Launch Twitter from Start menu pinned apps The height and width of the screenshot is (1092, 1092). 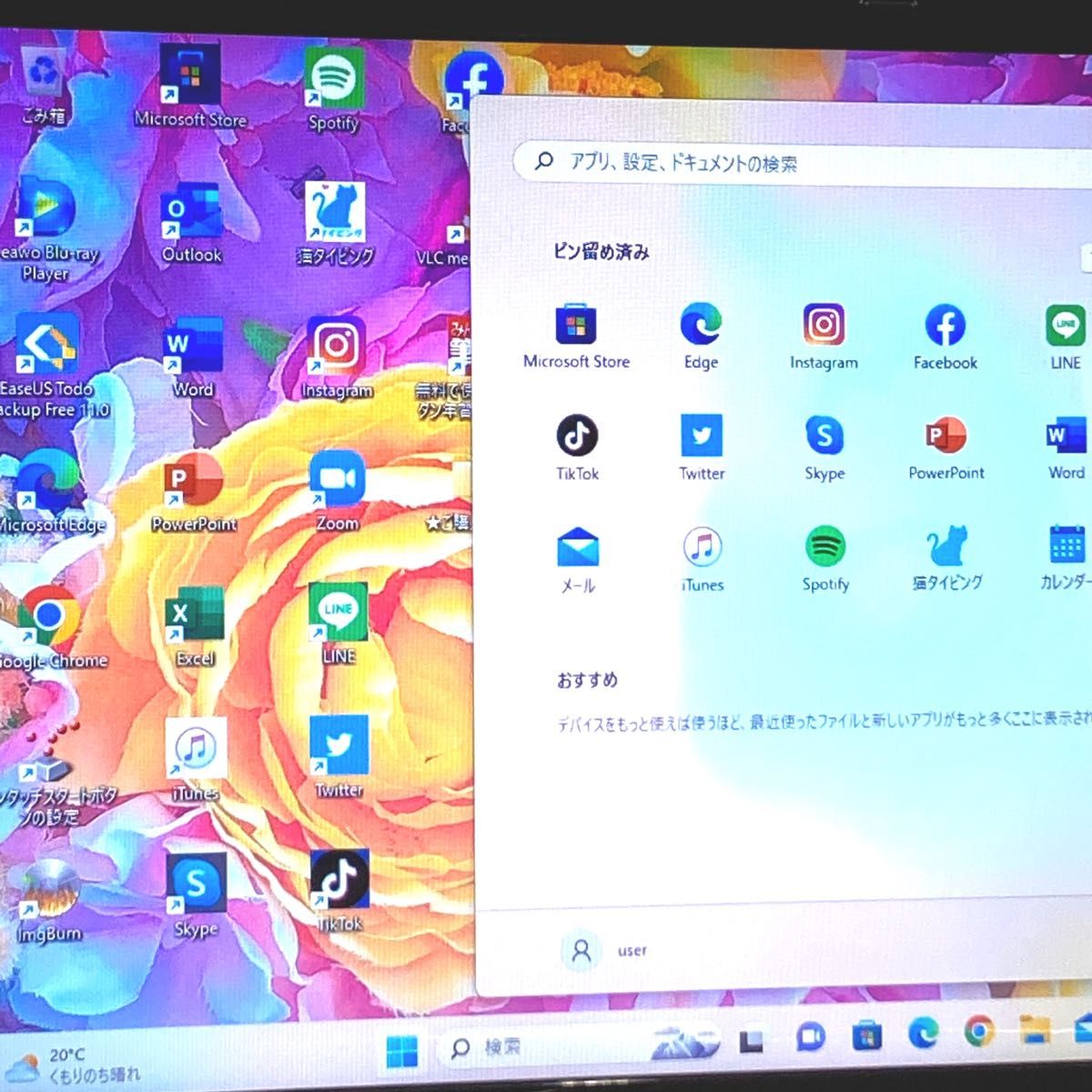tap(702, 448)
